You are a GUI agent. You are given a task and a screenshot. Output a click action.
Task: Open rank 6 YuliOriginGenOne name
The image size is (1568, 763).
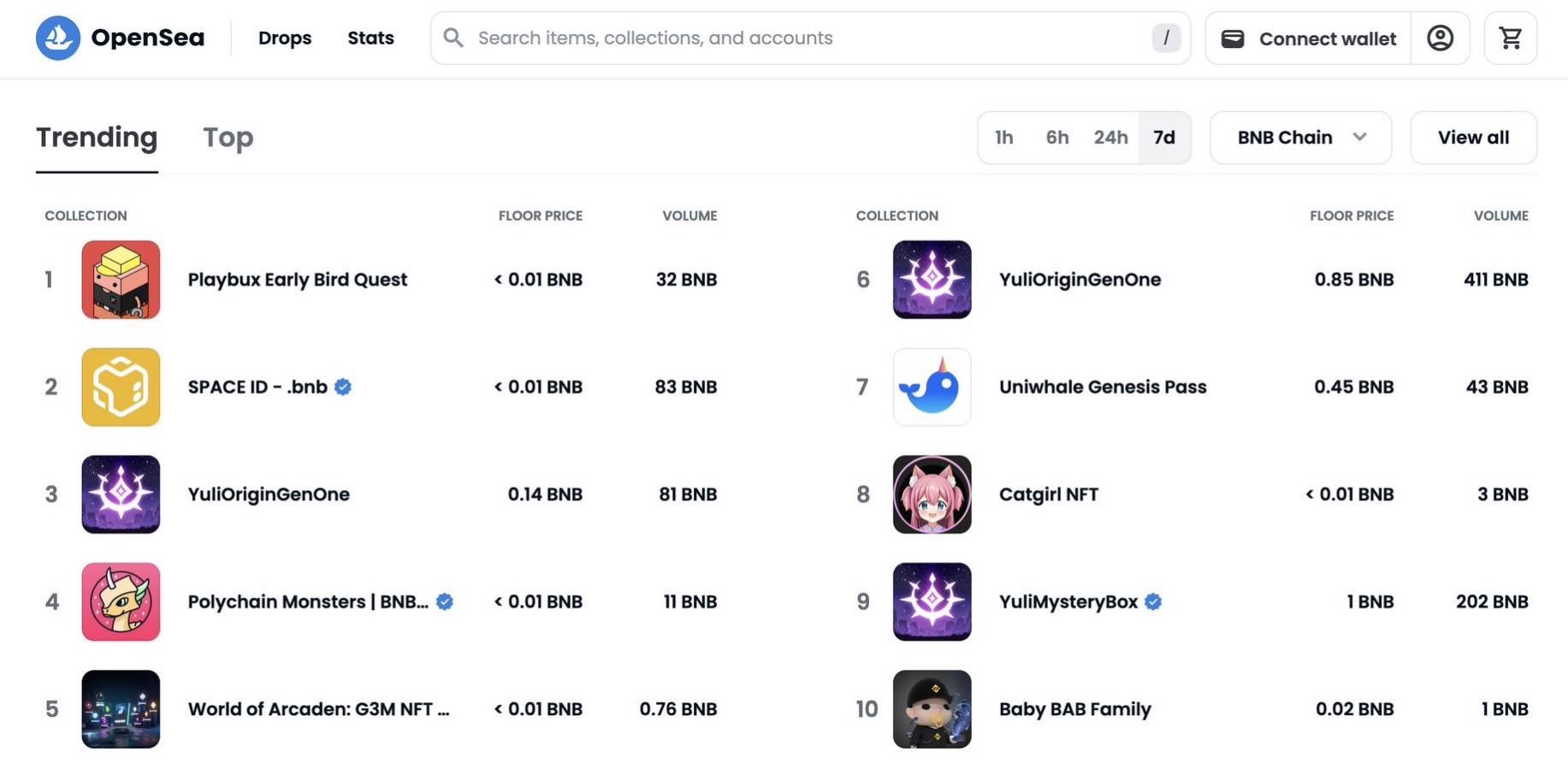tap(1080, 280)
